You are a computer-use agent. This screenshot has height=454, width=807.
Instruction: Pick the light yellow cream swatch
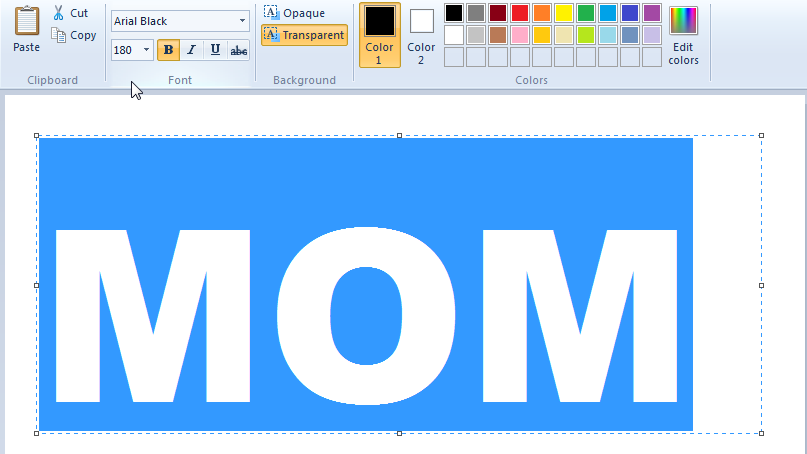point(564,35)
